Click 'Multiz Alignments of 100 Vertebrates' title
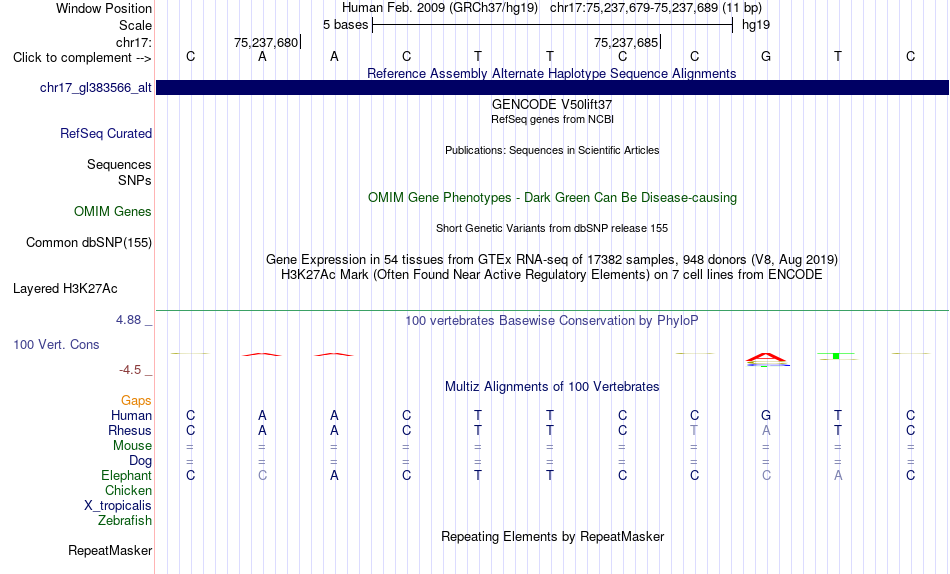Screen dimensions: 950x574 tap(552, 387)
